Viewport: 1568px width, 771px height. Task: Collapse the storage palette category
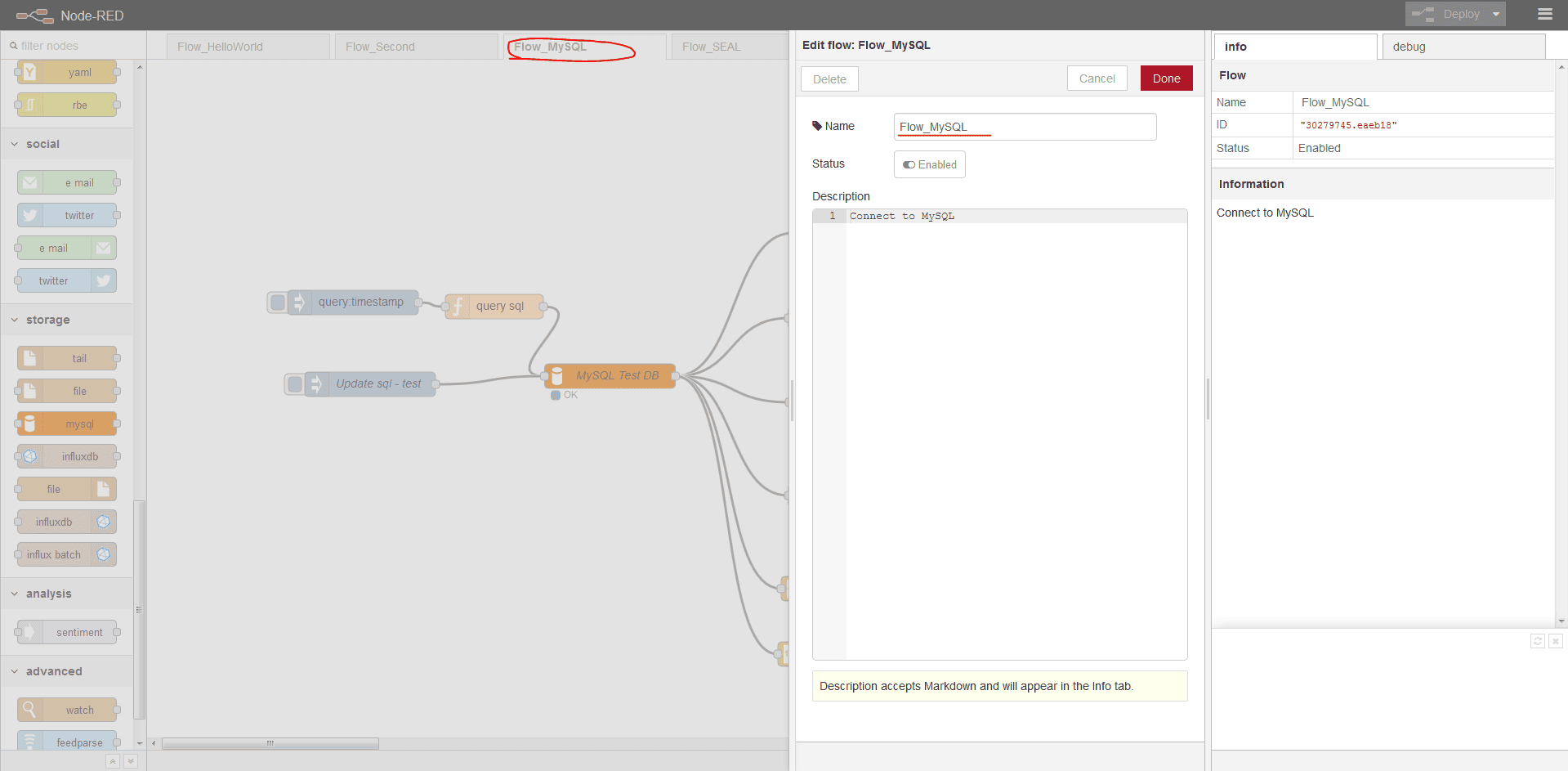15,320
